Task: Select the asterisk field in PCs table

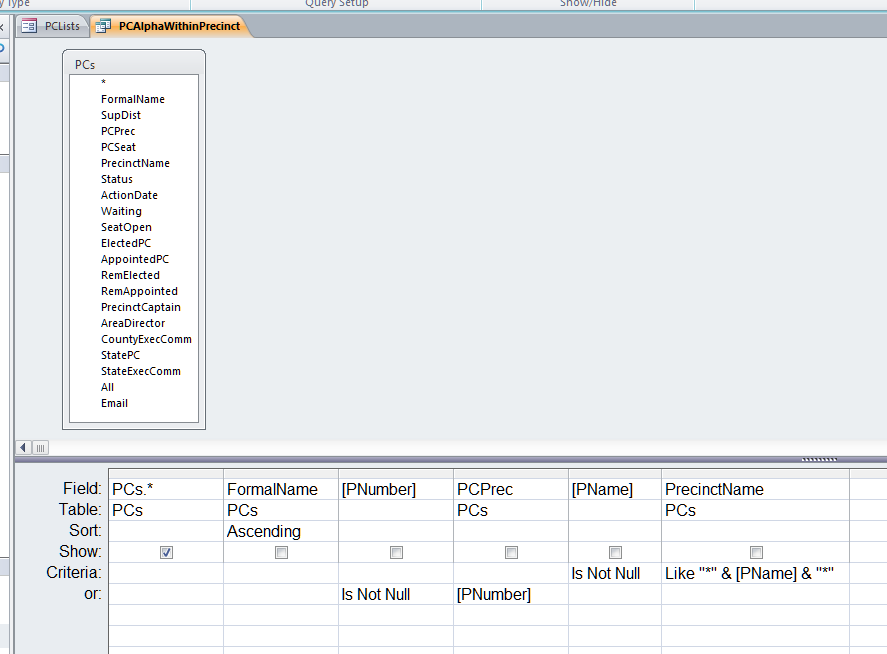Action: pyautogui.click(x=104, y=83)
